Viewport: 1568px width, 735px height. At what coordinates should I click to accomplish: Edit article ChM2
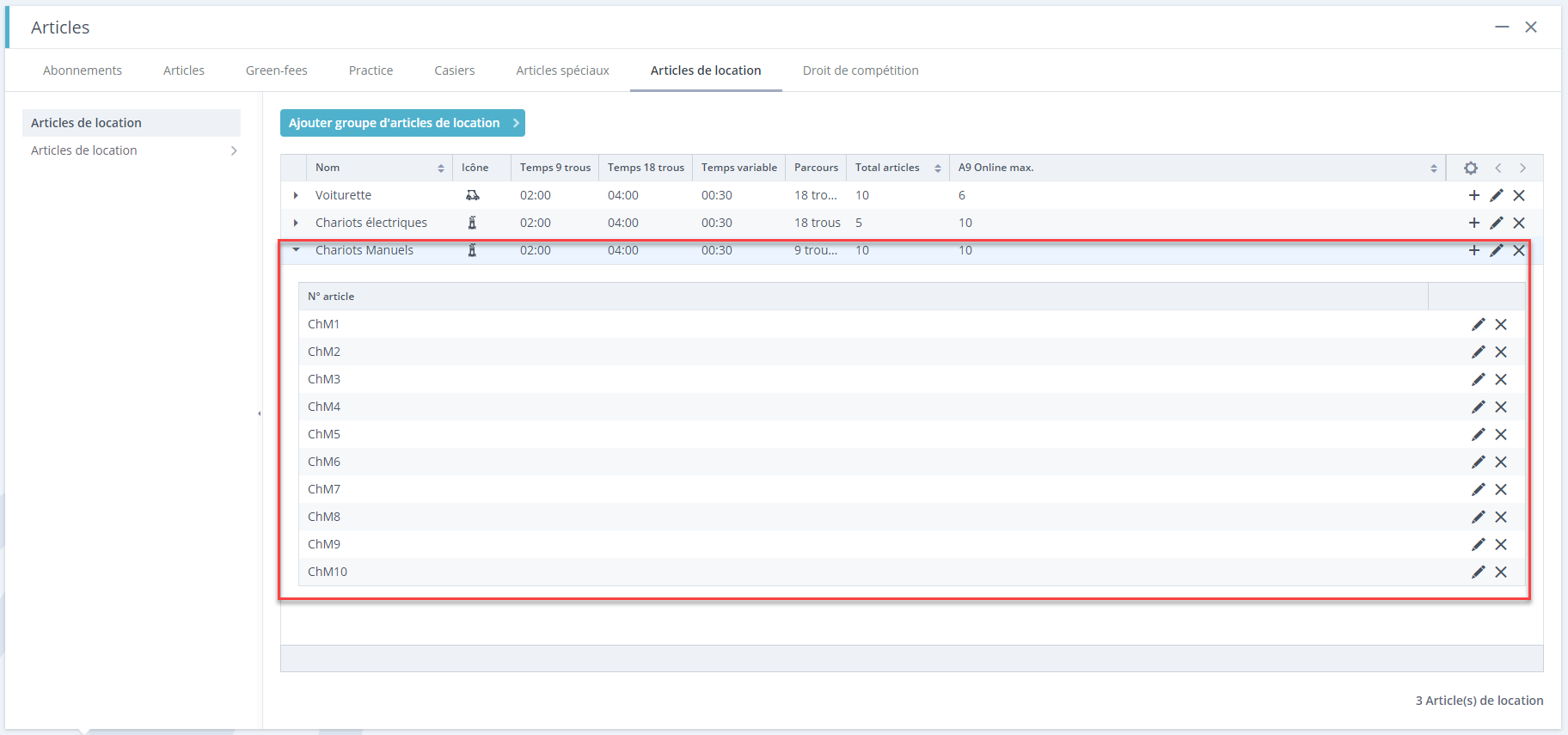click(1479, 352)
